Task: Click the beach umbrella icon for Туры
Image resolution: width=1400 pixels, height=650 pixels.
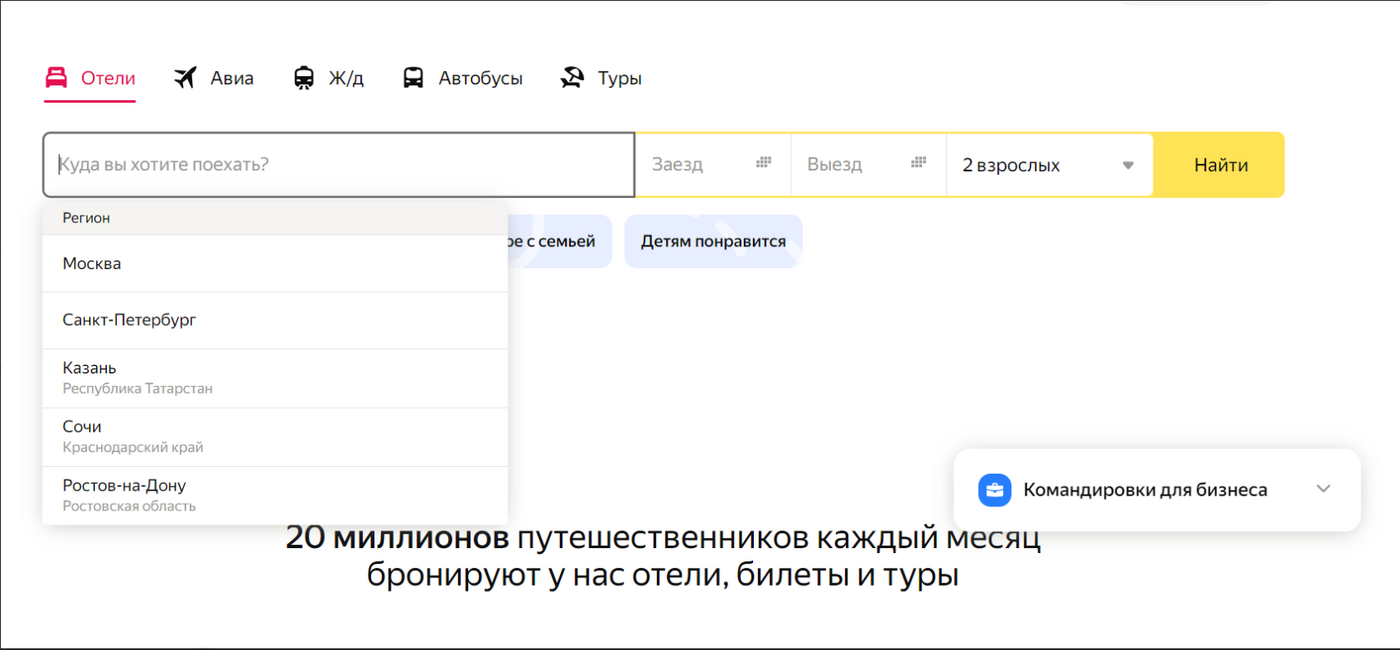Action: click(572, 77)
